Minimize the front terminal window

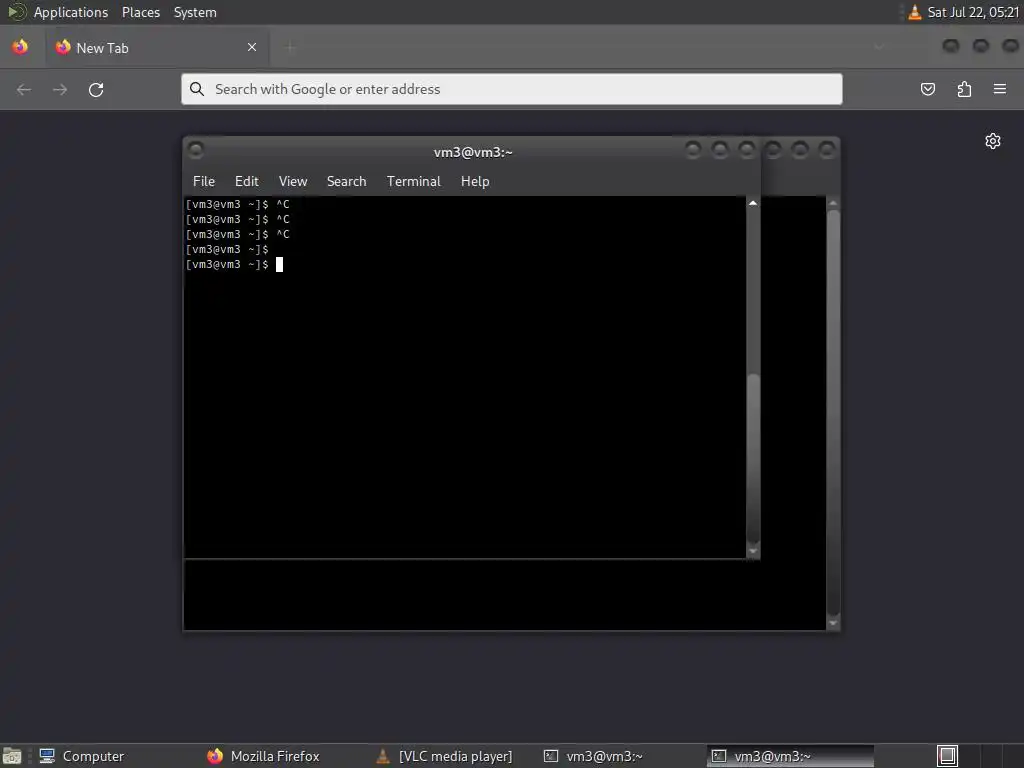(x=693, y=150)
